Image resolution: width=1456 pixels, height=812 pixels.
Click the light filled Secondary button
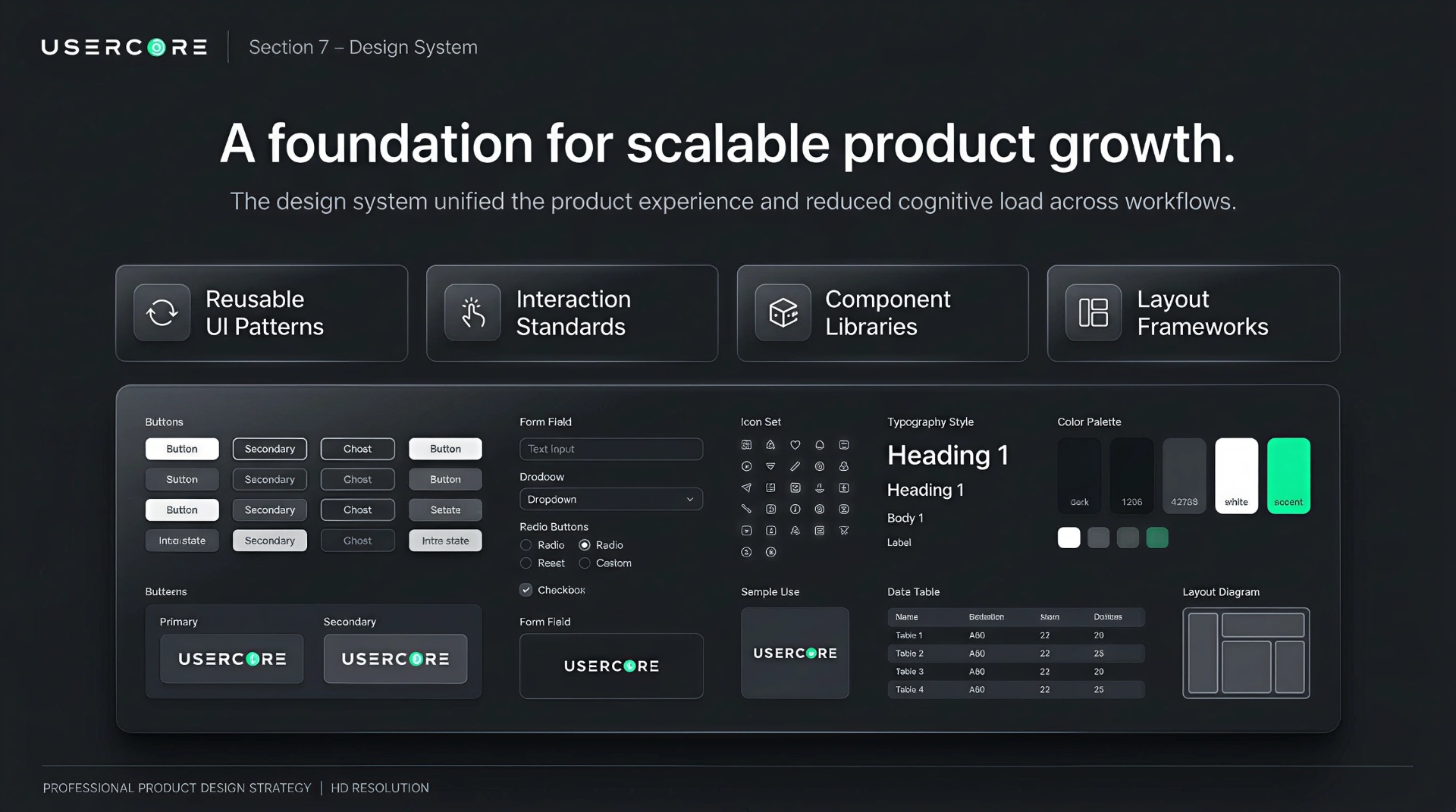(269, 541)
